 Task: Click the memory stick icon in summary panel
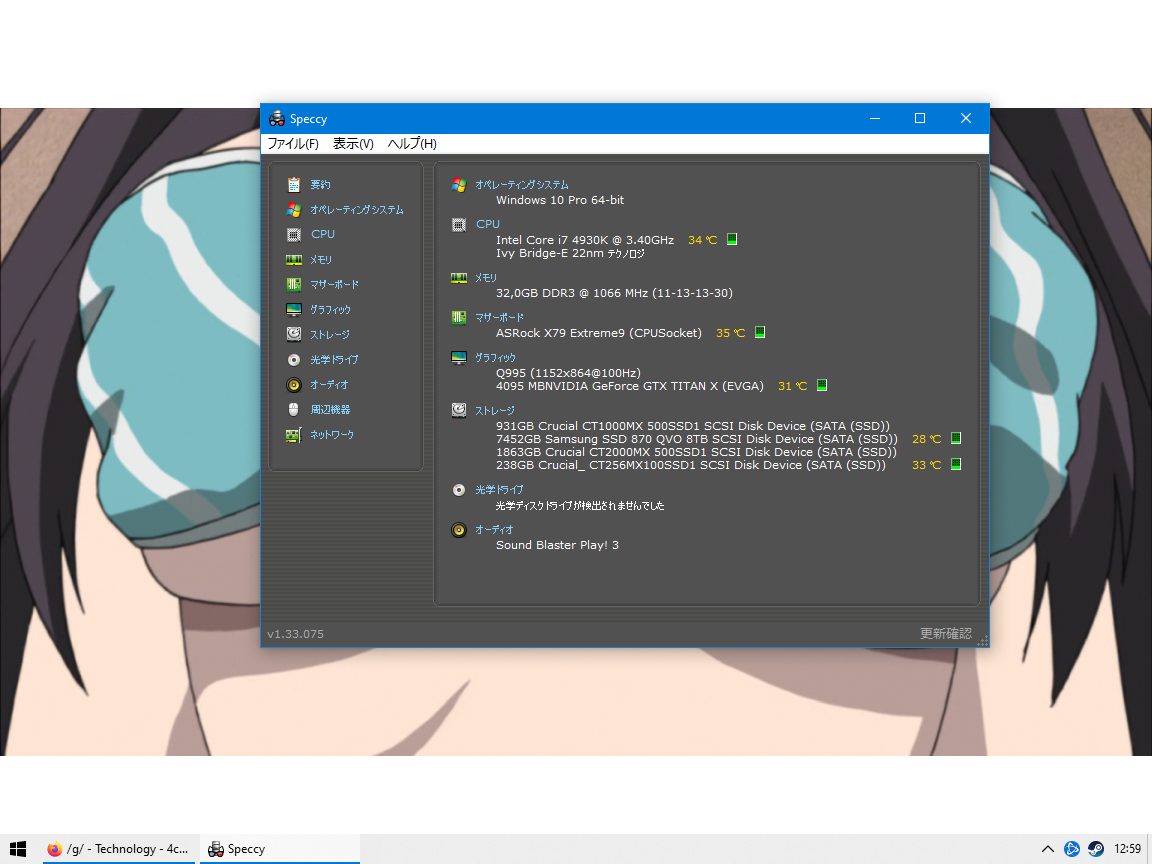click(459, 278)
